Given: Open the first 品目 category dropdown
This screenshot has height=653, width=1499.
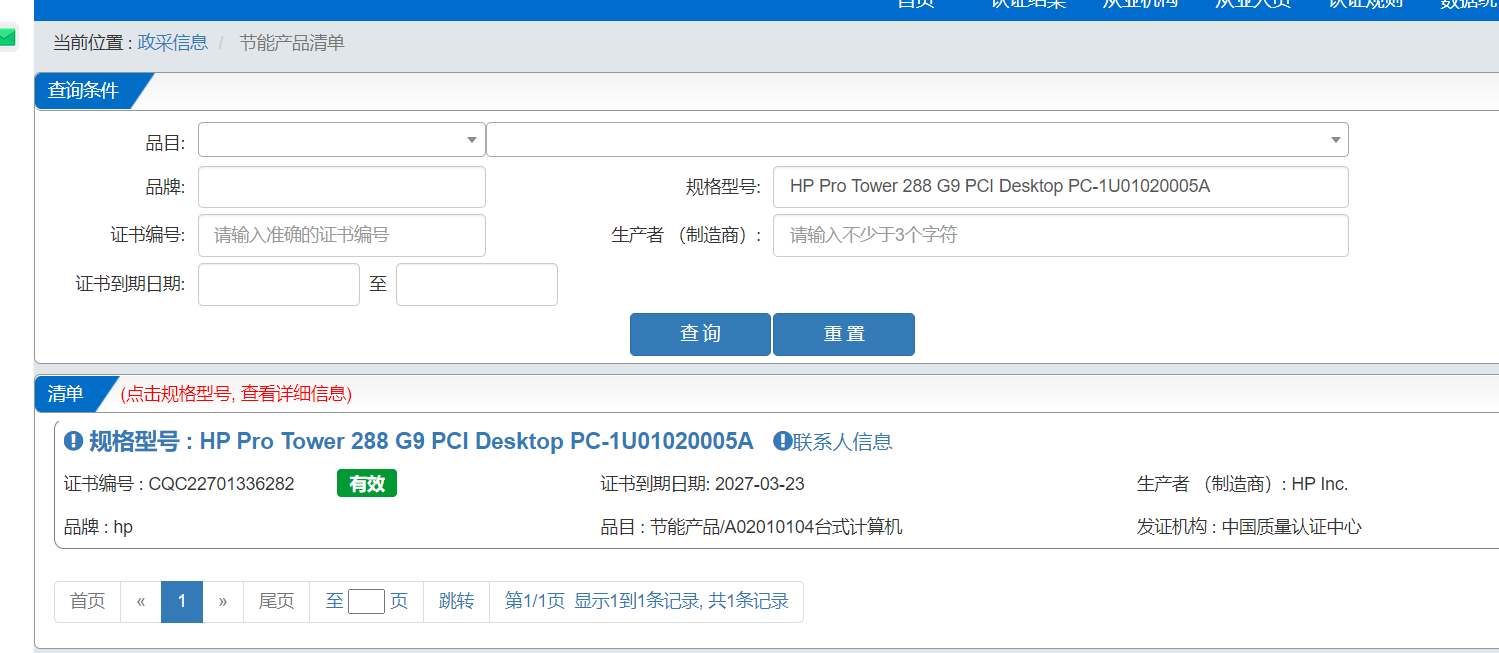Looking at the screenshot, I should pos(342,140).
